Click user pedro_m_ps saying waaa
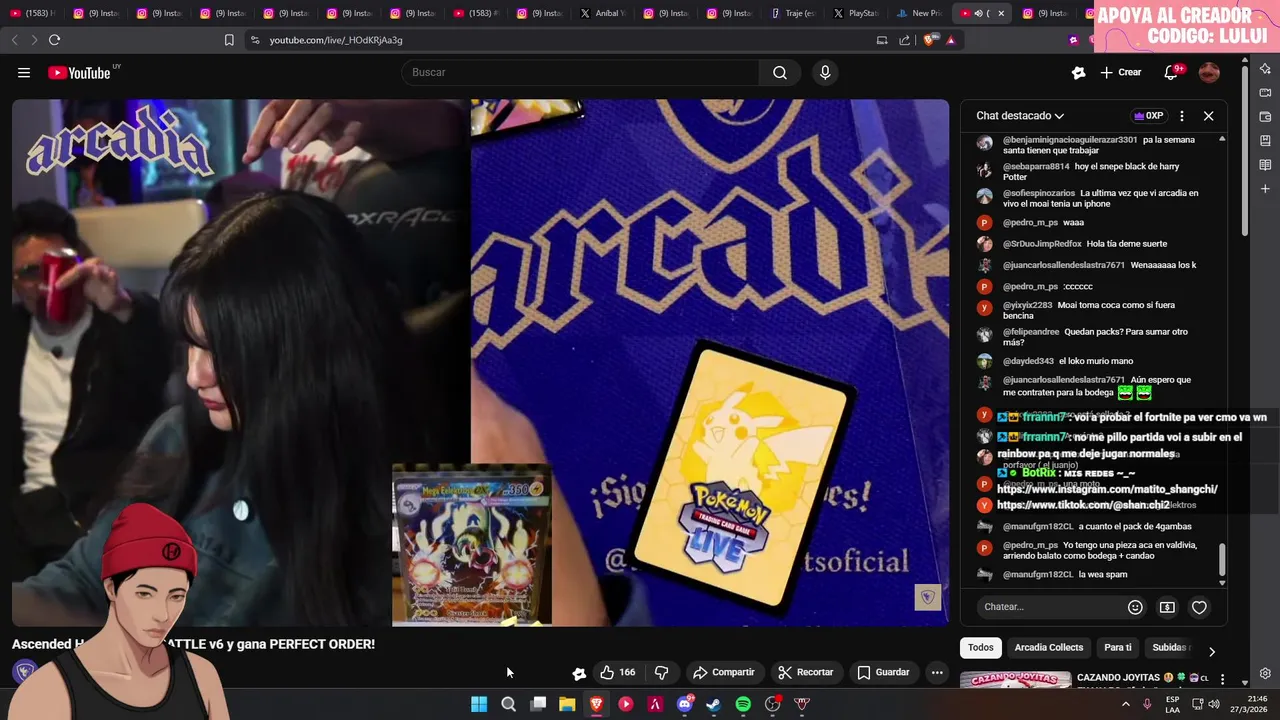The width and height of the screenshot is (1280, 720). (1030, 222)
